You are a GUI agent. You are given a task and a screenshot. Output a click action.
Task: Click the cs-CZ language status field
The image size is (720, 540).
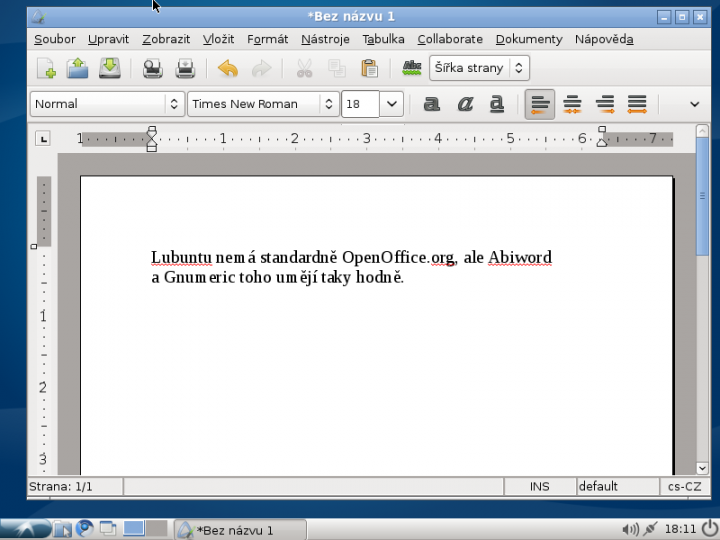(685, 486)
